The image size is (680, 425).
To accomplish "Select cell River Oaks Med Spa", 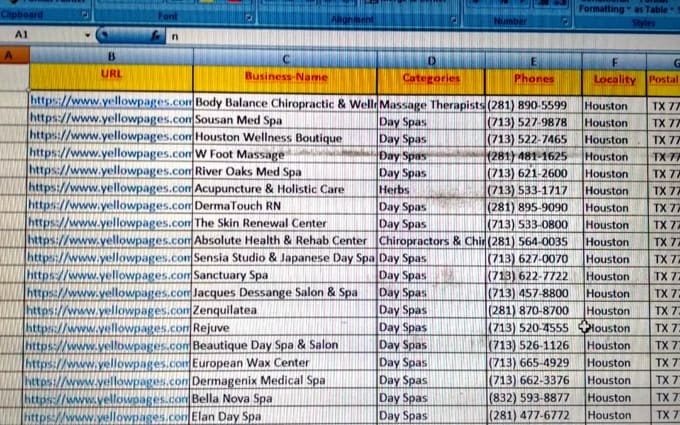I will pyautogui.click(x=285, y=172).
